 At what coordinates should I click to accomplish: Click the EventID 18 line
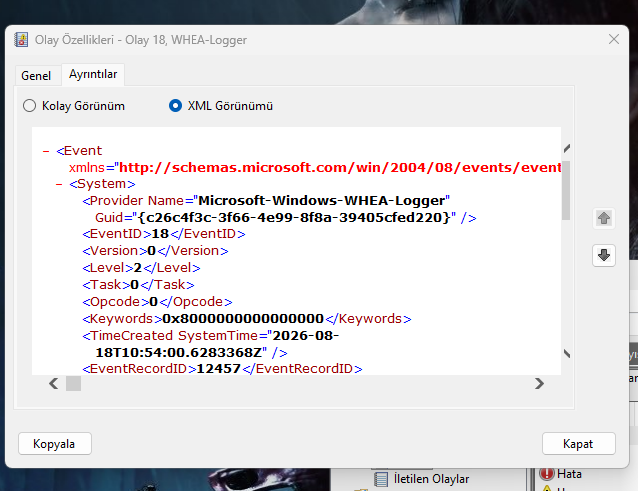(164, 234)
